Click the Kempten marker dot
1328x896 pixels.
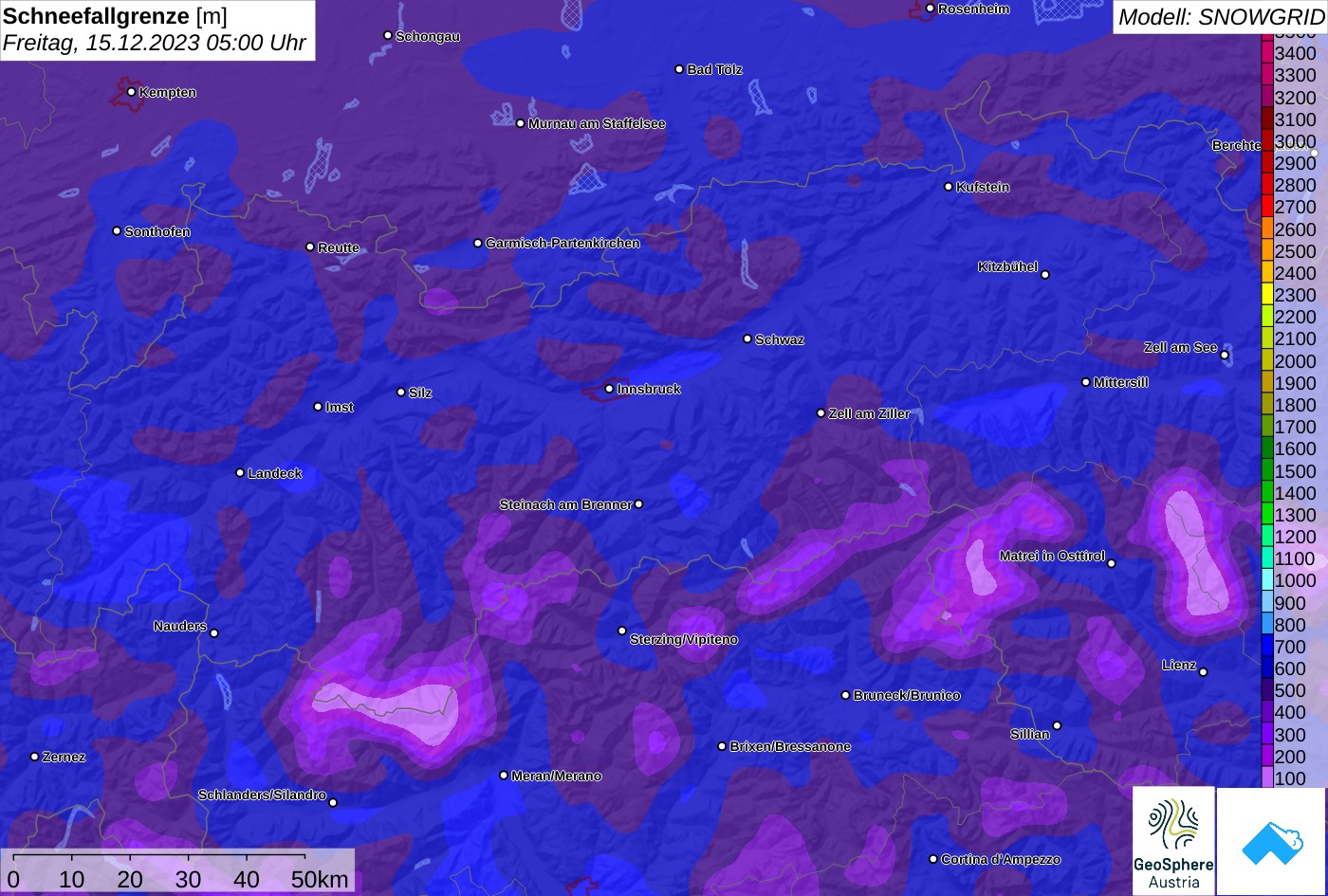coord(131,92)
